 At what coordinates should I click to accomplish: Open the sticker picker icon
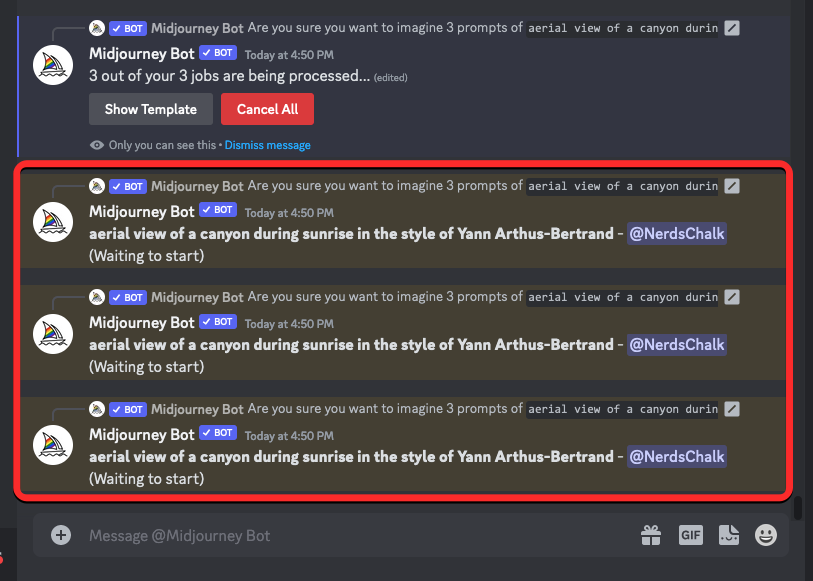(x=728, y=535)
